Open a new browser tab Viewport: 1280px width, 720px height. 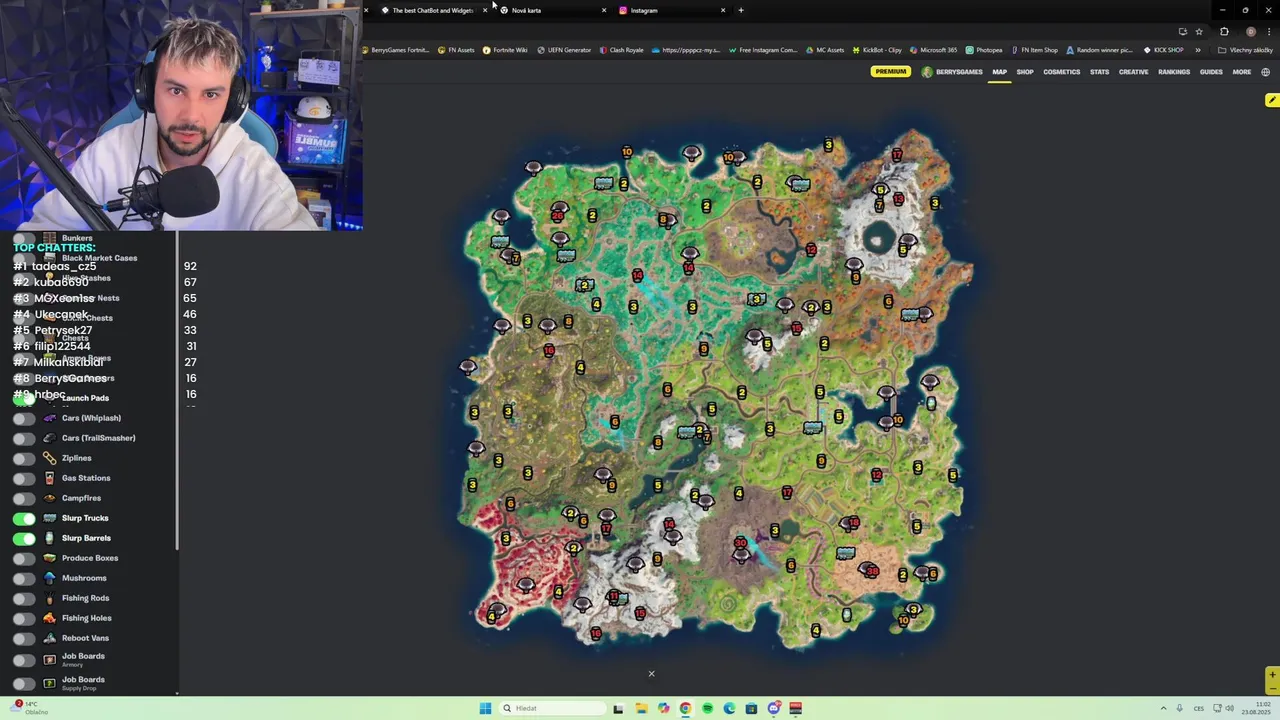pyautogui.click(x=741, y=10)
